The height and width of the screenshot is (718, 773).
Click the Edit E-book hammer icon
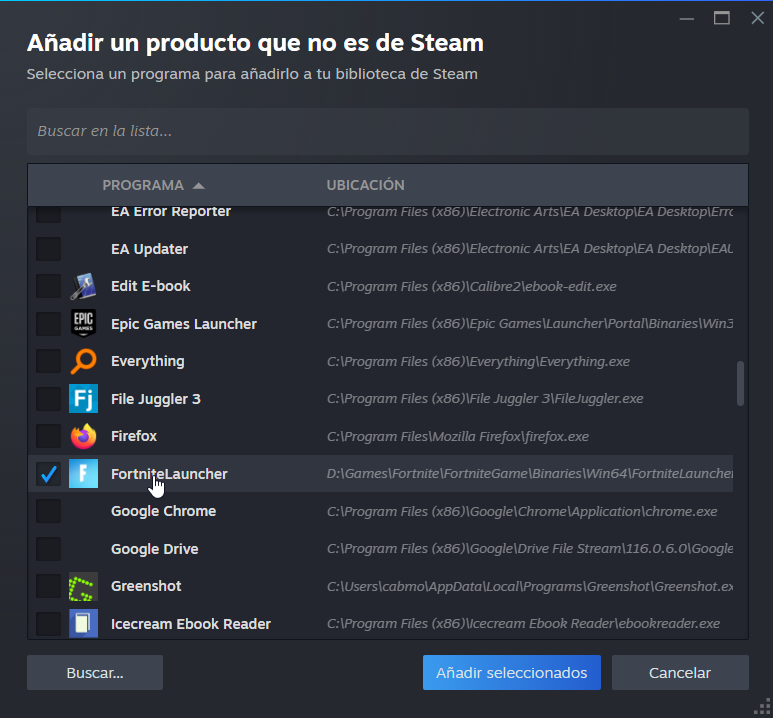[x=83, y=286]
